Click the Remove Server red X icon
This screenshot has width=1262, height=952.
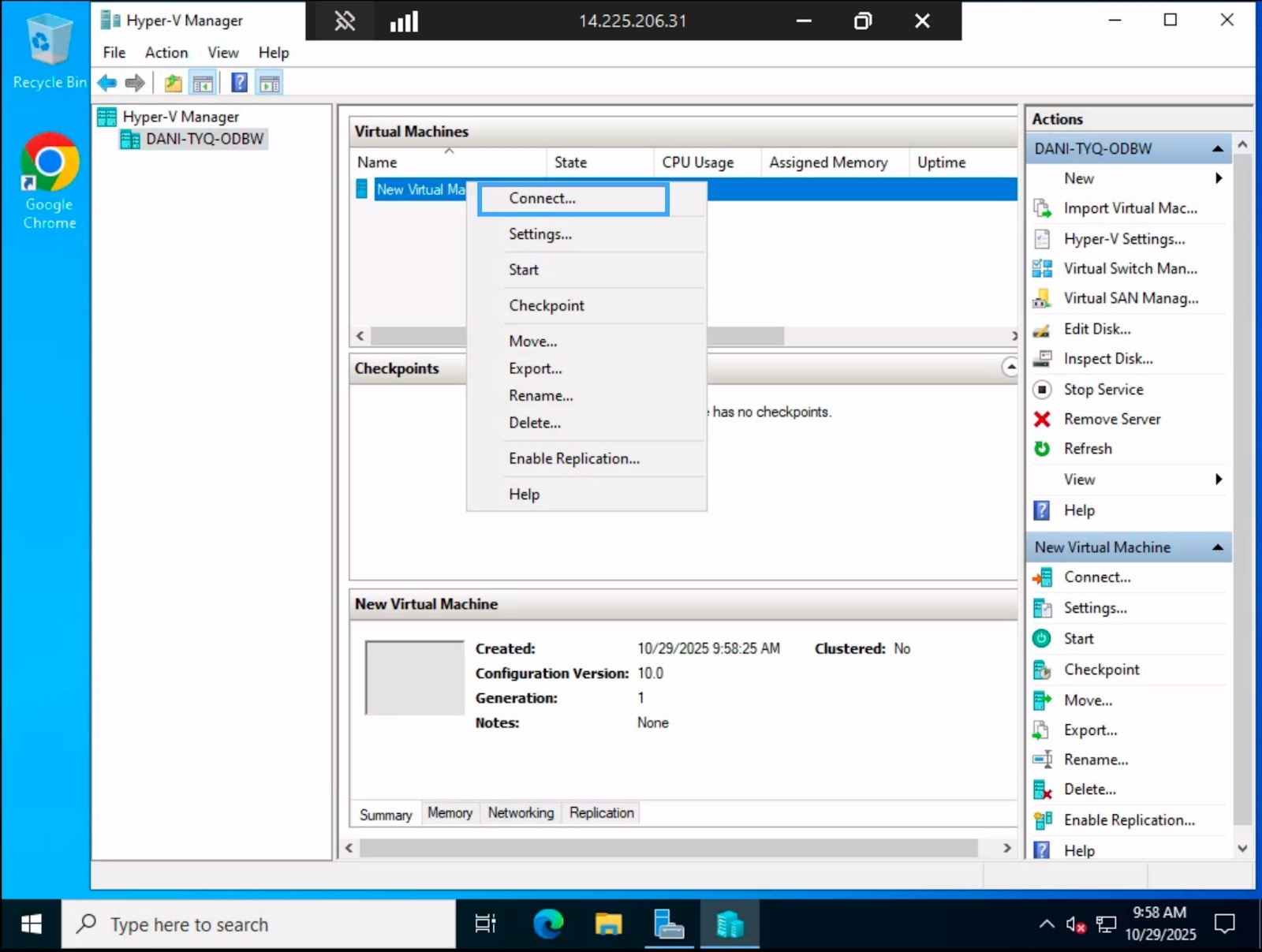[x=1042, y=419]
